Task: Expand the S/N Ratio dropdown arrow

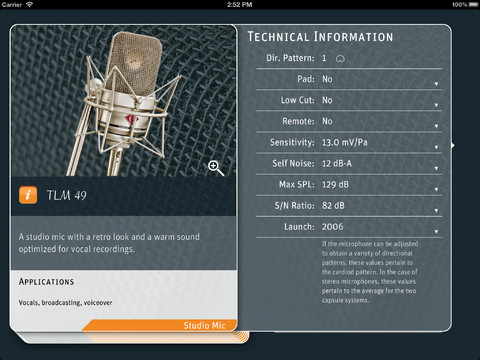Action: click(436, 211)
